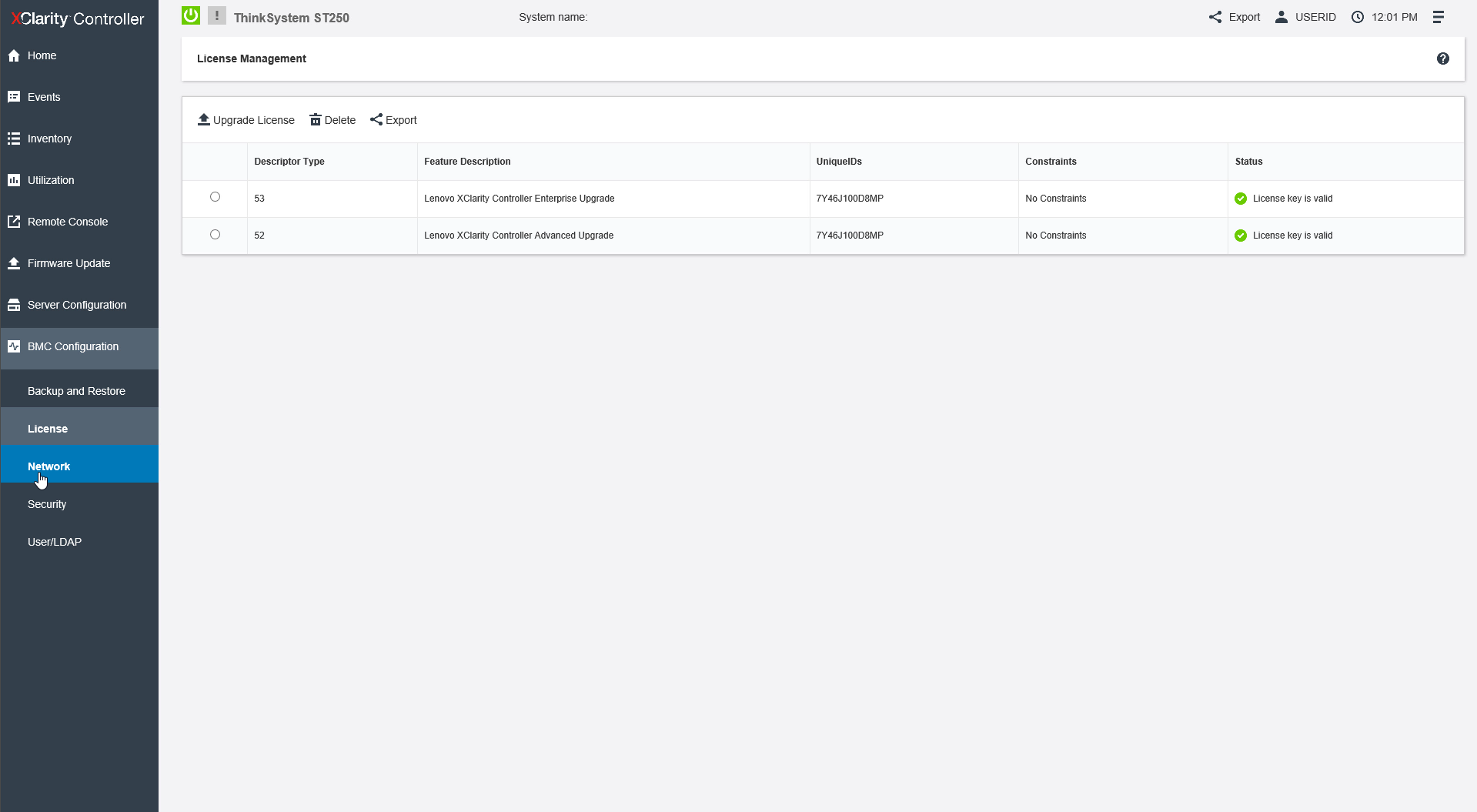This screenshot has height=812, width=1477.
Task: Select the radio button for descriptor type 52
Action: pyautogui.click(x=215, y=235)
